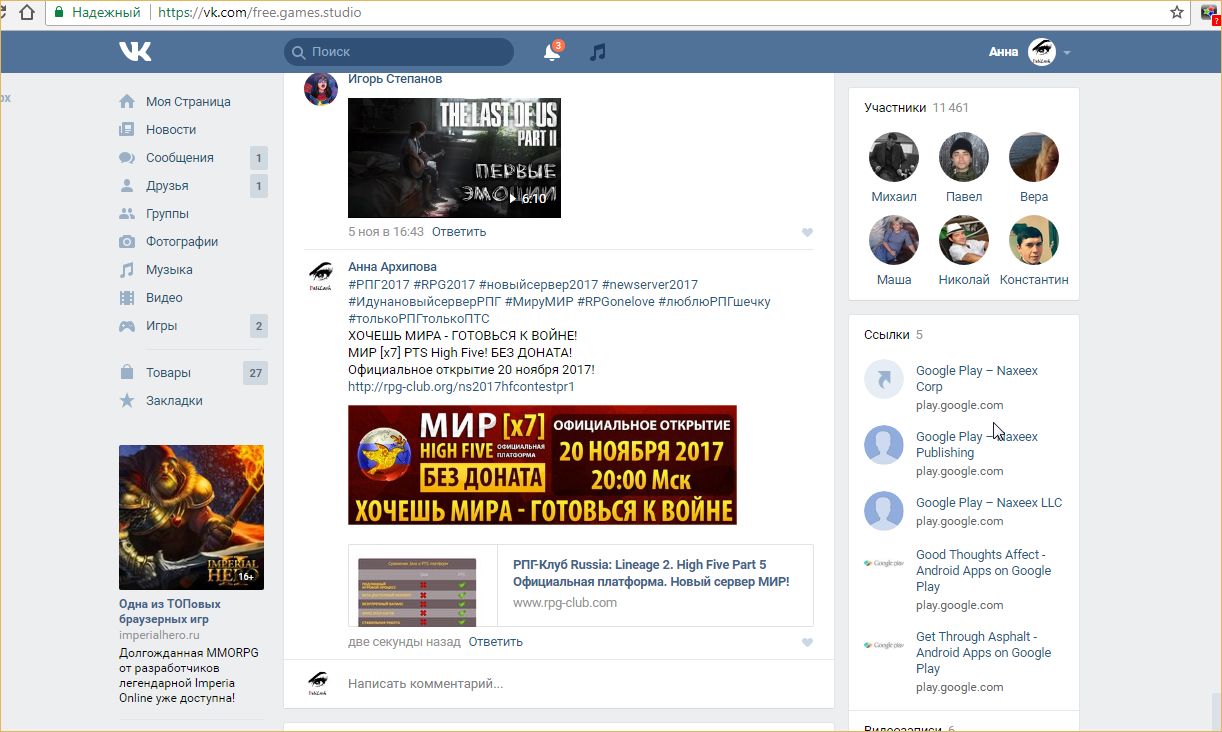This screenshot has height=732, width=1222.
Task: Like Анна Архипова's comment with heart
Action: point(807,643)
